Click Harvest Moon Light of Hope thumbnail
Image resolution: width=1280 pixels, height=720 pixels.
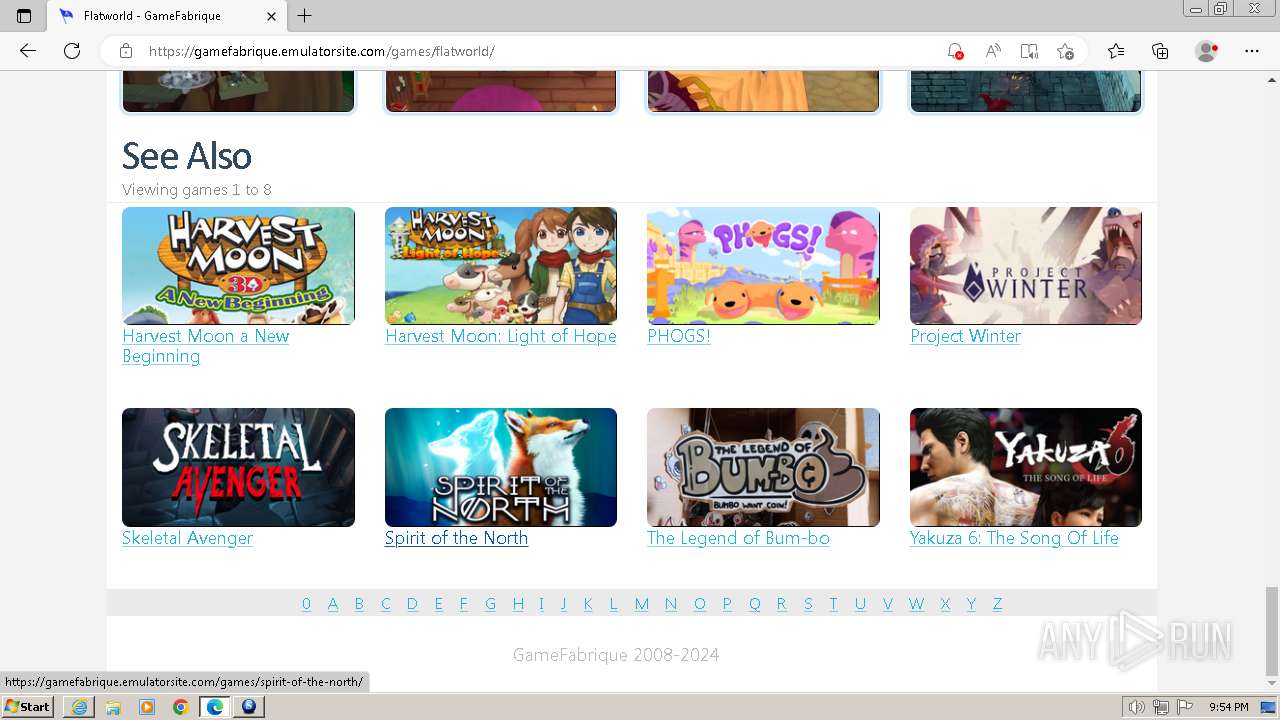pos(501,266)
